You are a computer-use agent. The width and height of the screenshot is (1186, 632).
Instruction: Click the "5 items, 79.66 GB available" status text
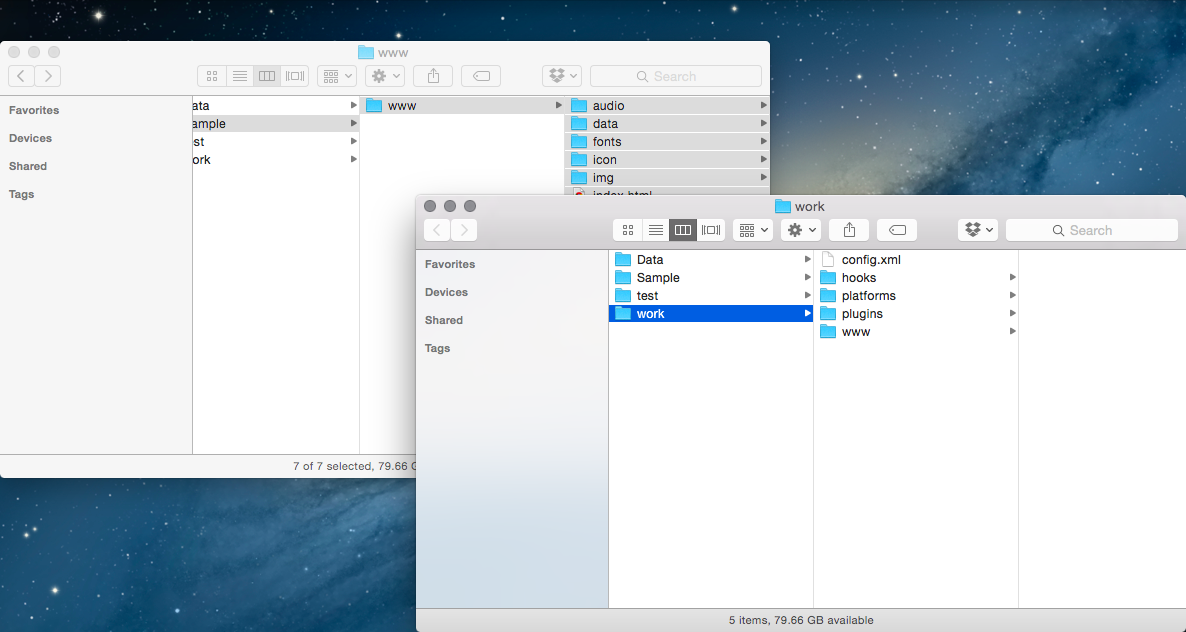(x=801, y=620)
